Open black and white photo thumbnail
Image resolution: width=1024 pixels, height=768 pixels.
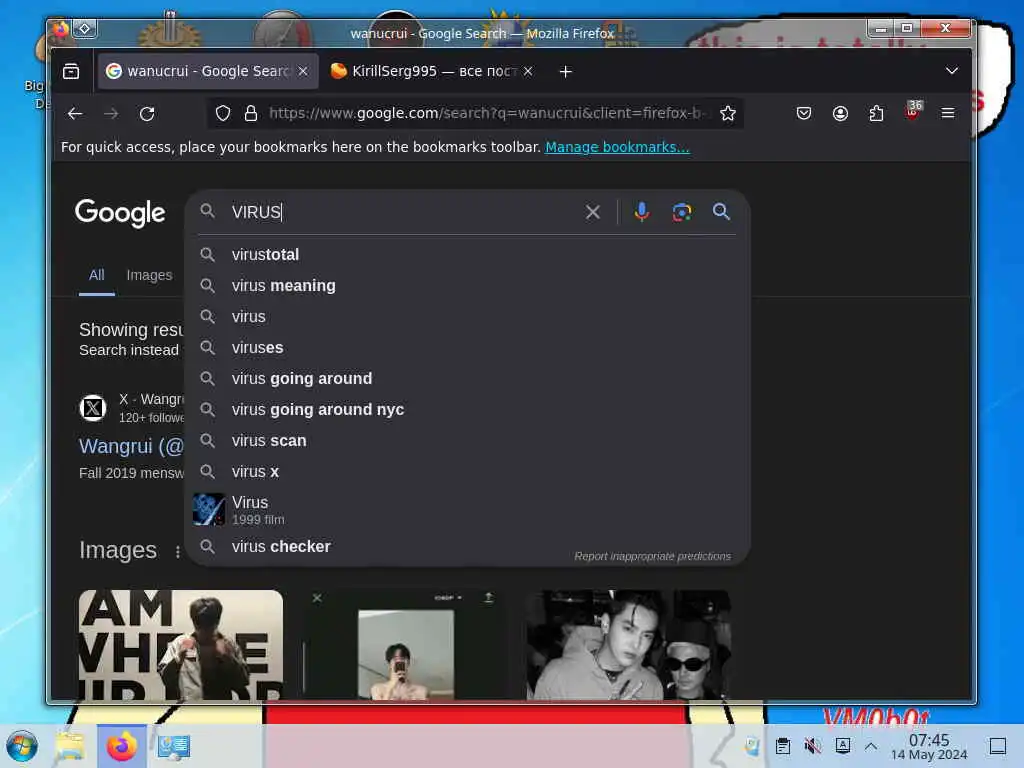pyautogui.click(x=629, y=645)
